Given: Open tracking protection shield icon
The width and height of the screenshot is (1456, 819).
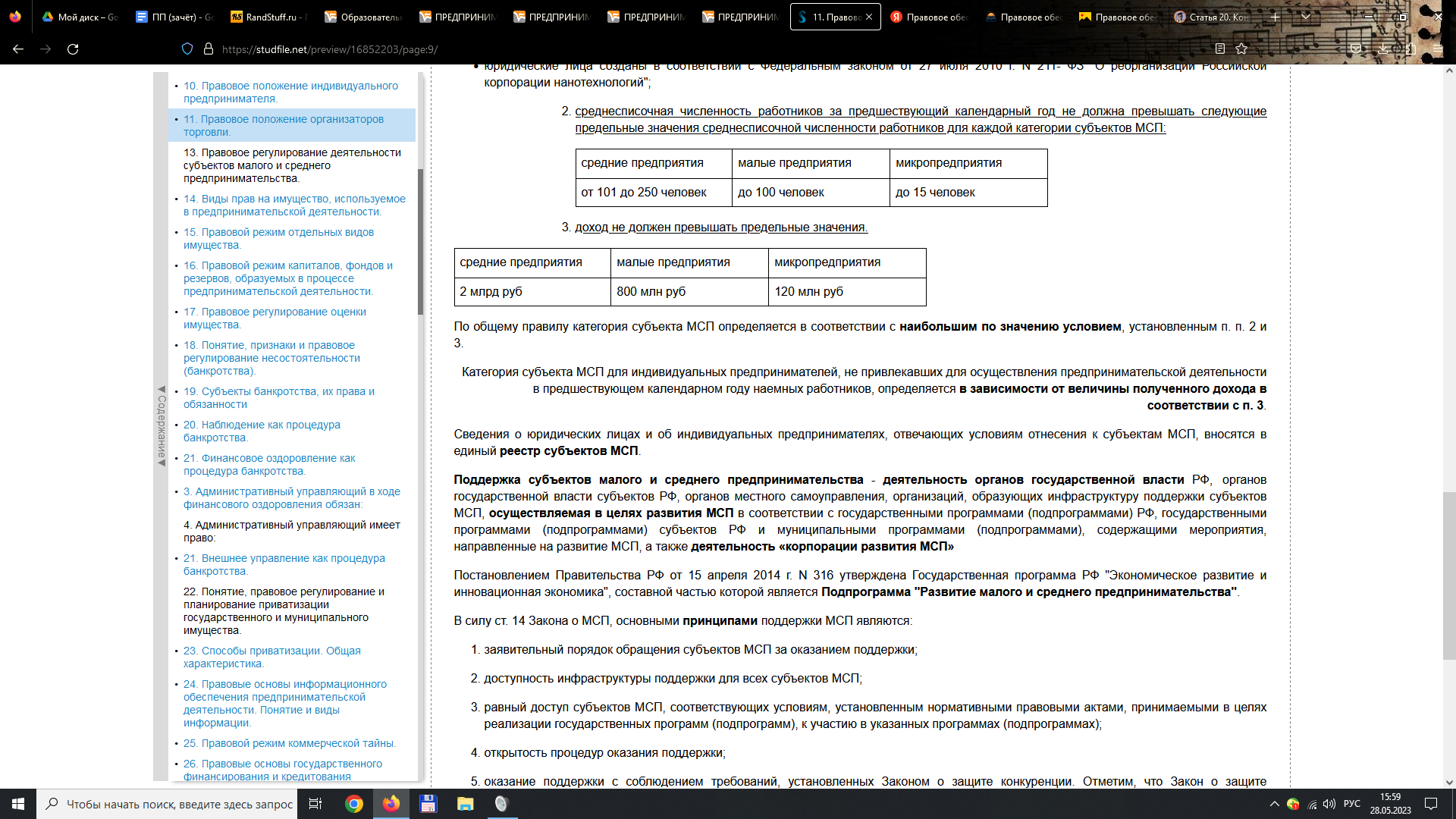Looking at the screenshot, I should [187, 49].
